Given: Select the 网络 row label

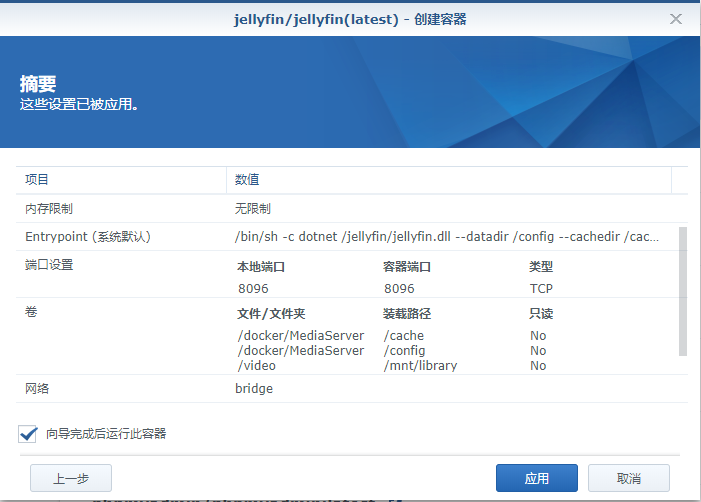Looking at the screenshot, I should tap(37, 388).
